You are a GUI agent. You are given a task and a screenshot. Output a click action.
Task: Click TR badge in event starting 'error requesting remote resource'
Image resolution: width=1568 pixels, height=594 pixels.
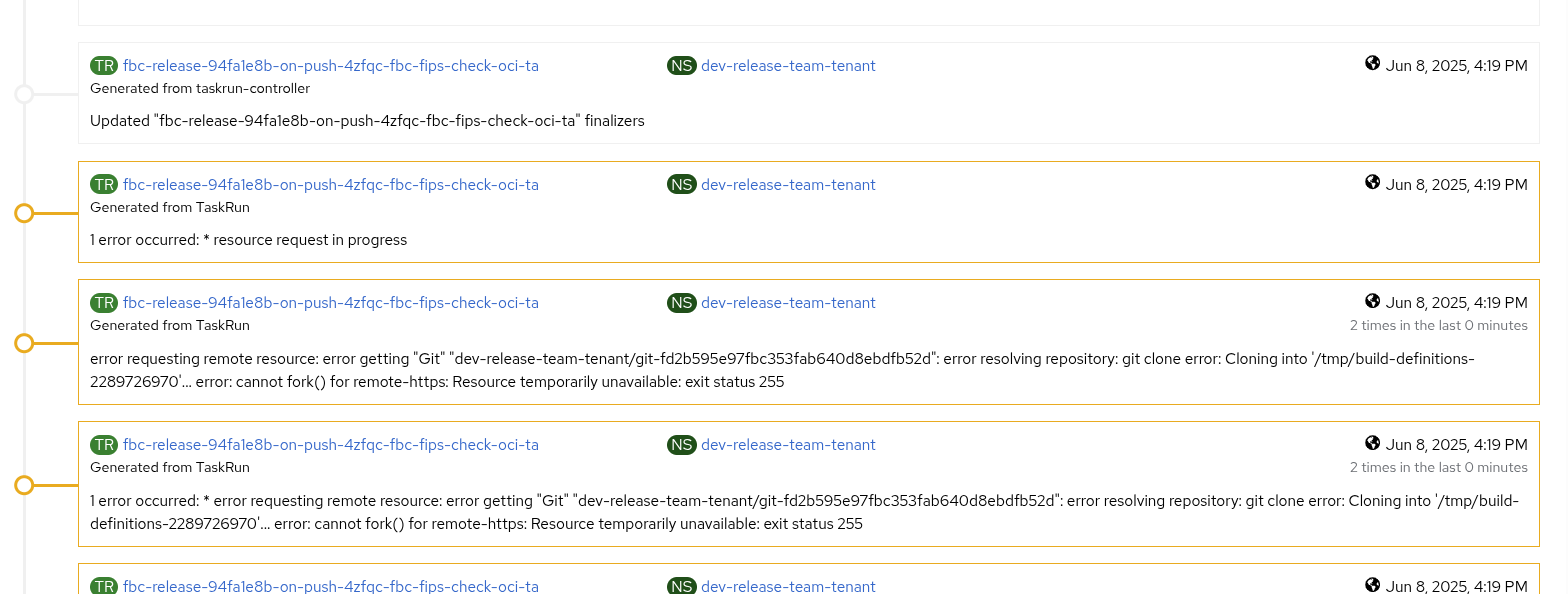[x=104, y=303]
